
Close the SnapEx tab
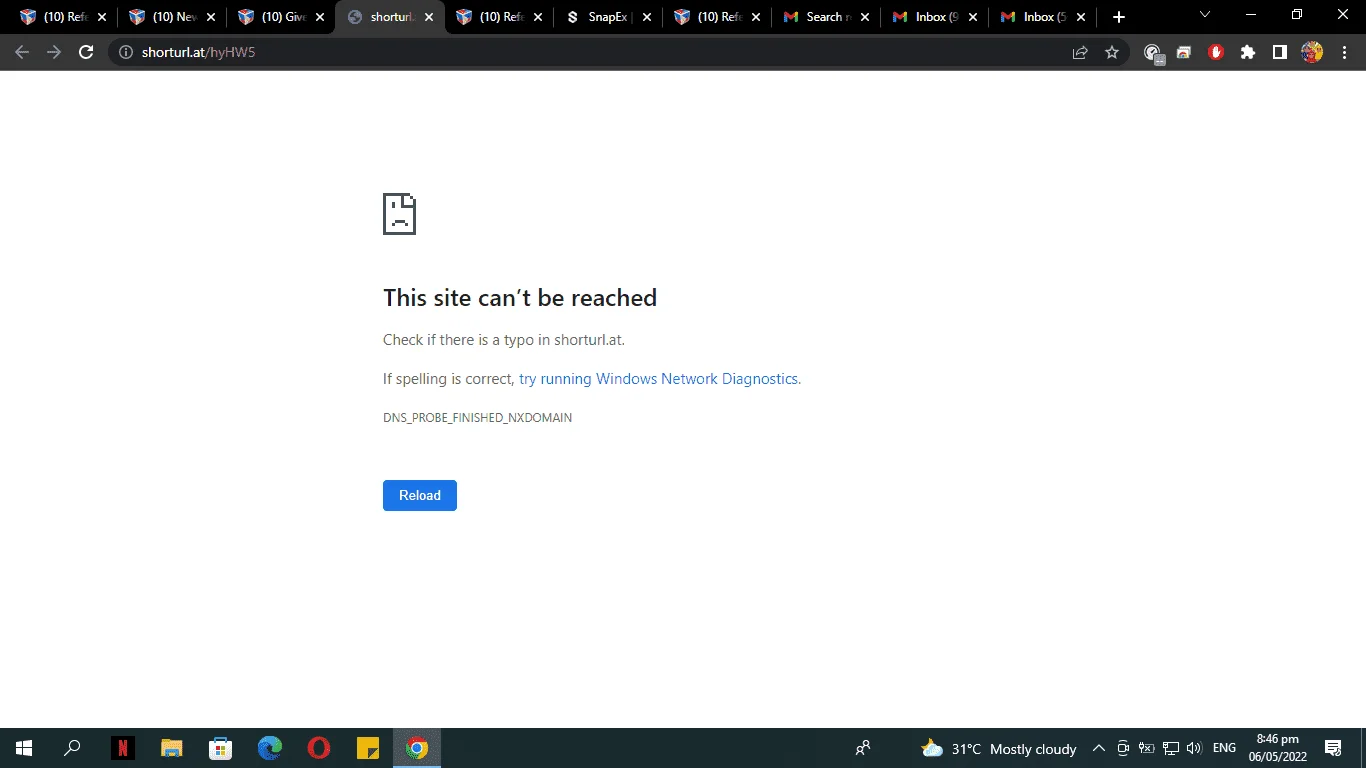click(646, 17)
